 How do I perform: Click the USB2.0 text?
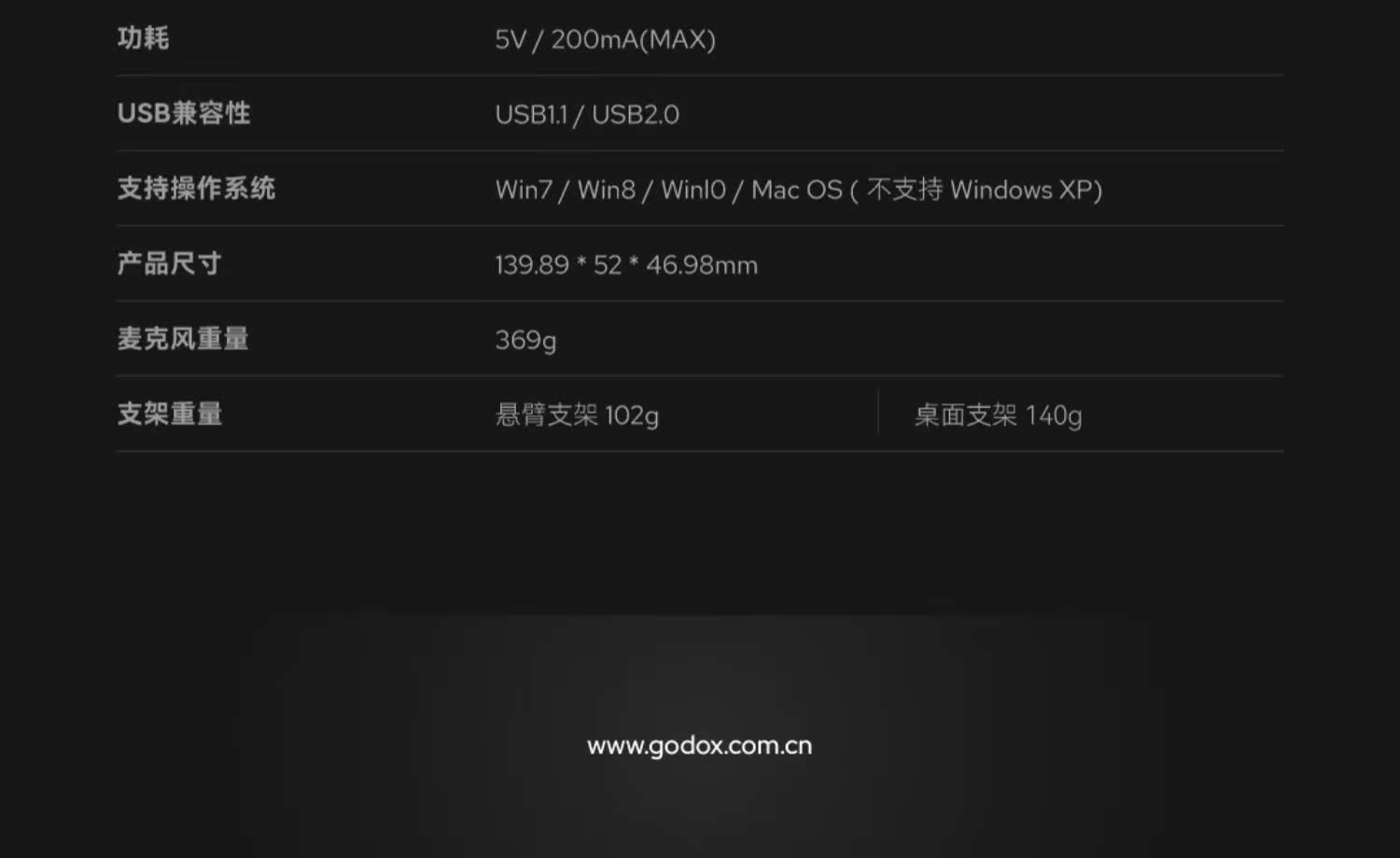pos(636,115)
